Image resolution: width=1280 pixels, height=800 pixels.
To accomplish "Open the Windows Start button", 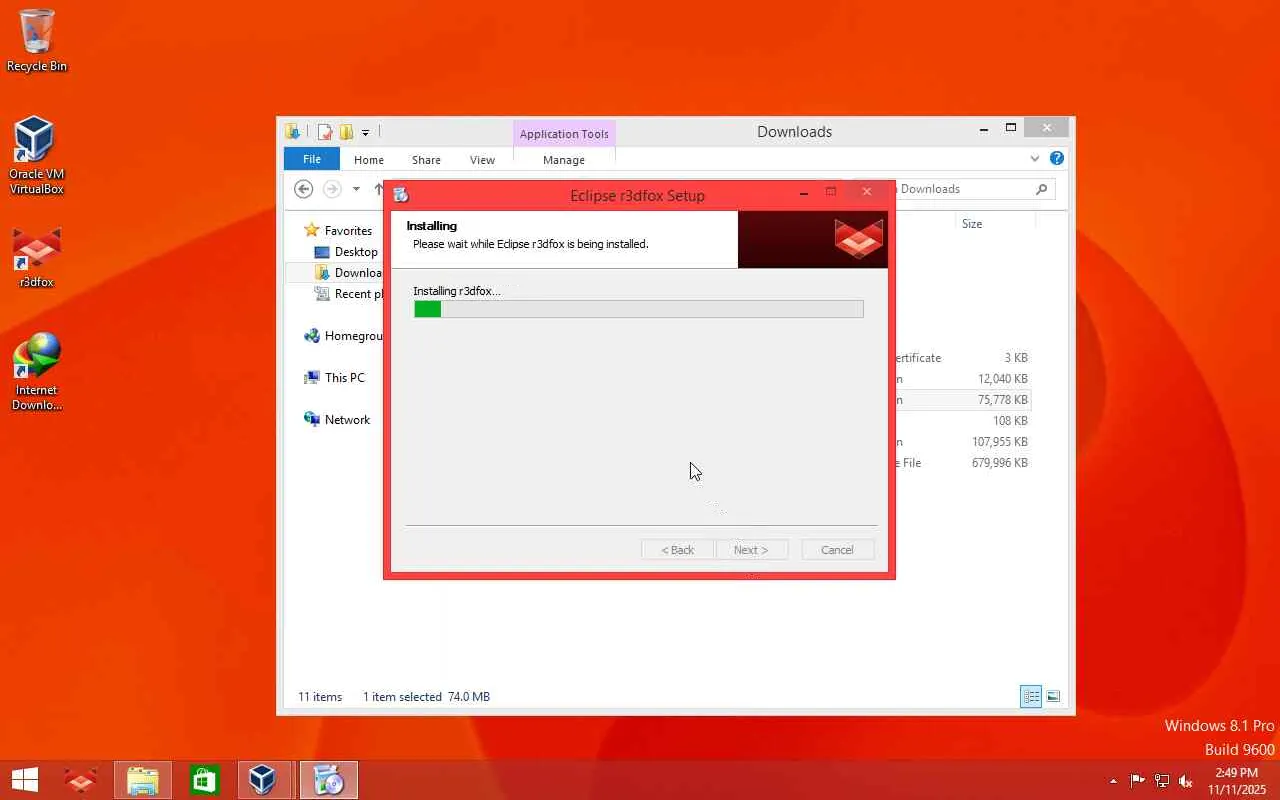I will (25, 780).
